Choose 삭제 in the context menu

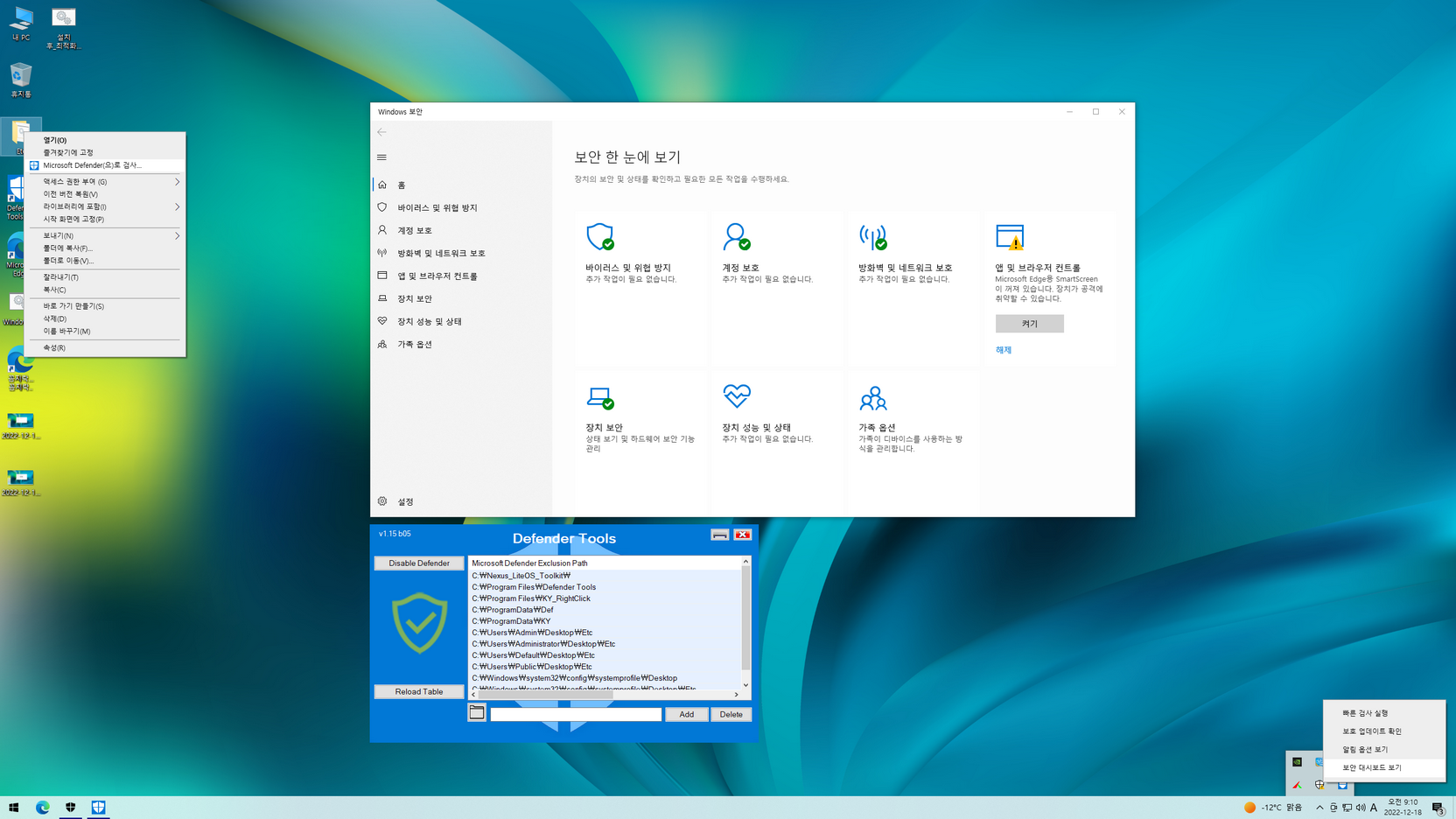105,318
